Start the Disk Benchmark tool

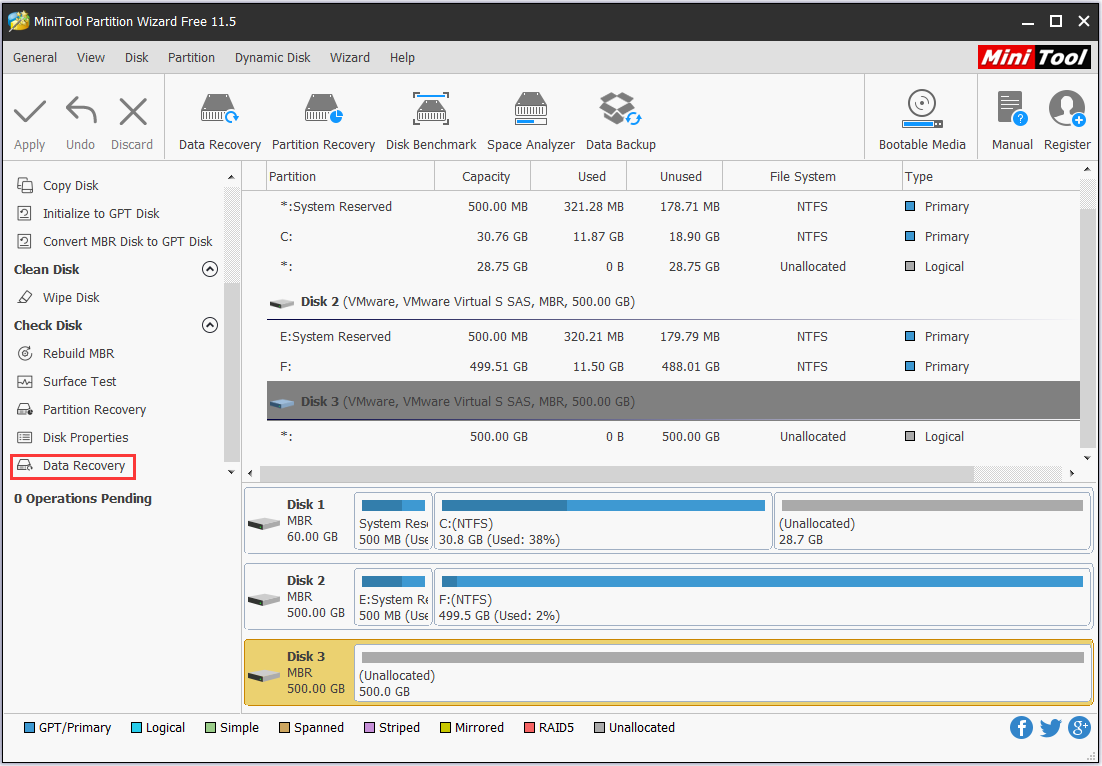click(431, 122)
